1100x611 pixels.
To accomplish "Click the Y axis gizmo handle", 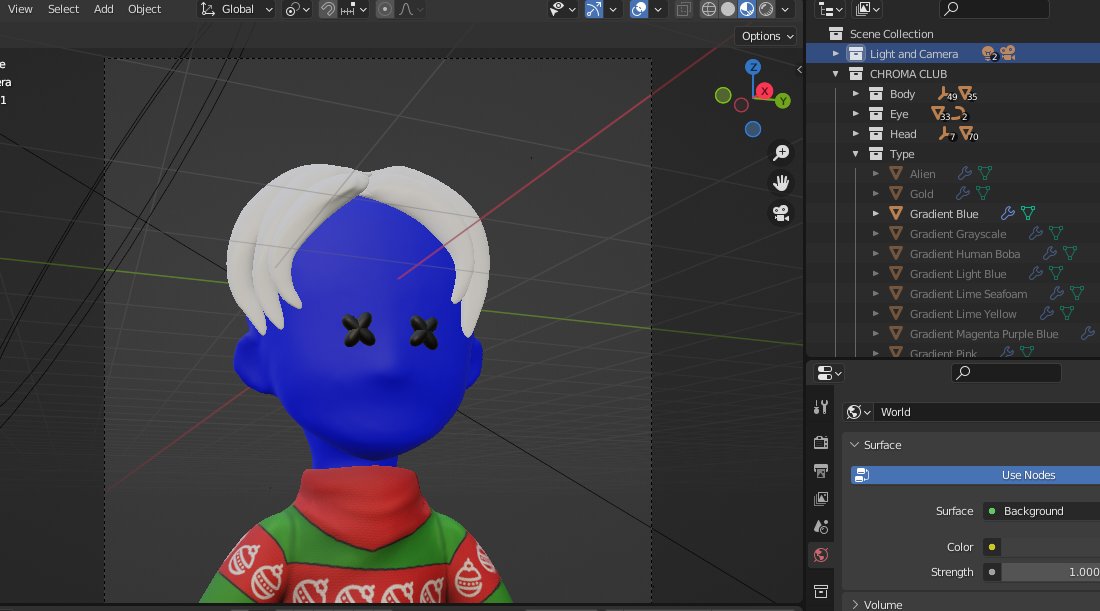I will [783, 100].
